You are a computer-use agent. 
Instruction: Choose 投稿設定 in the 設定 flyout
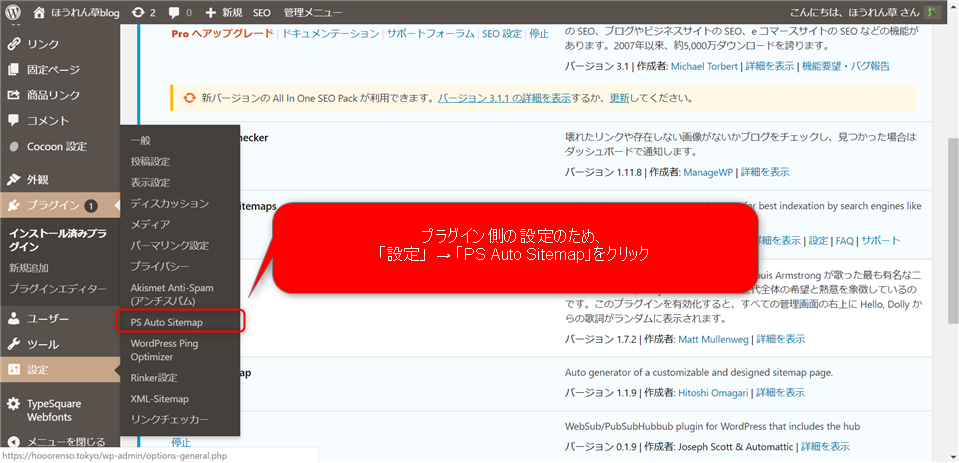coord(150,161)
